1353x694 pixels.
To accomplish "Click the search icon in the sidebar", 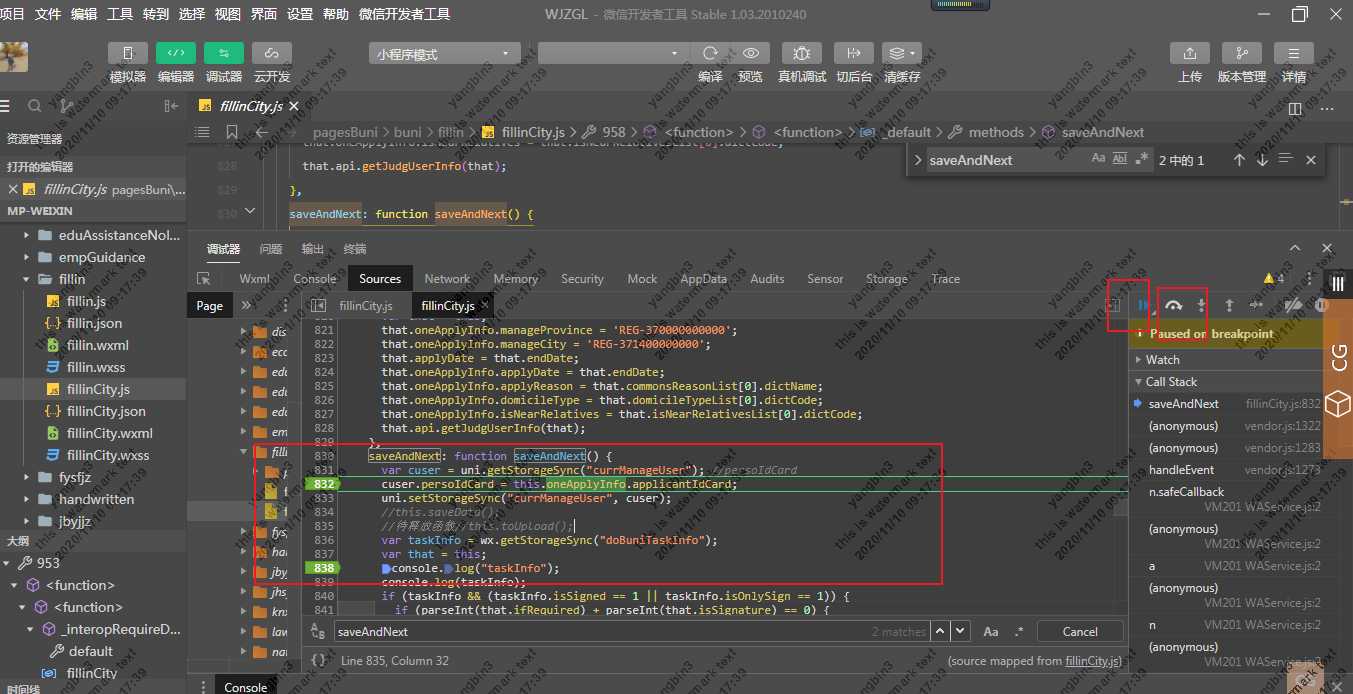I will (35, 106).
